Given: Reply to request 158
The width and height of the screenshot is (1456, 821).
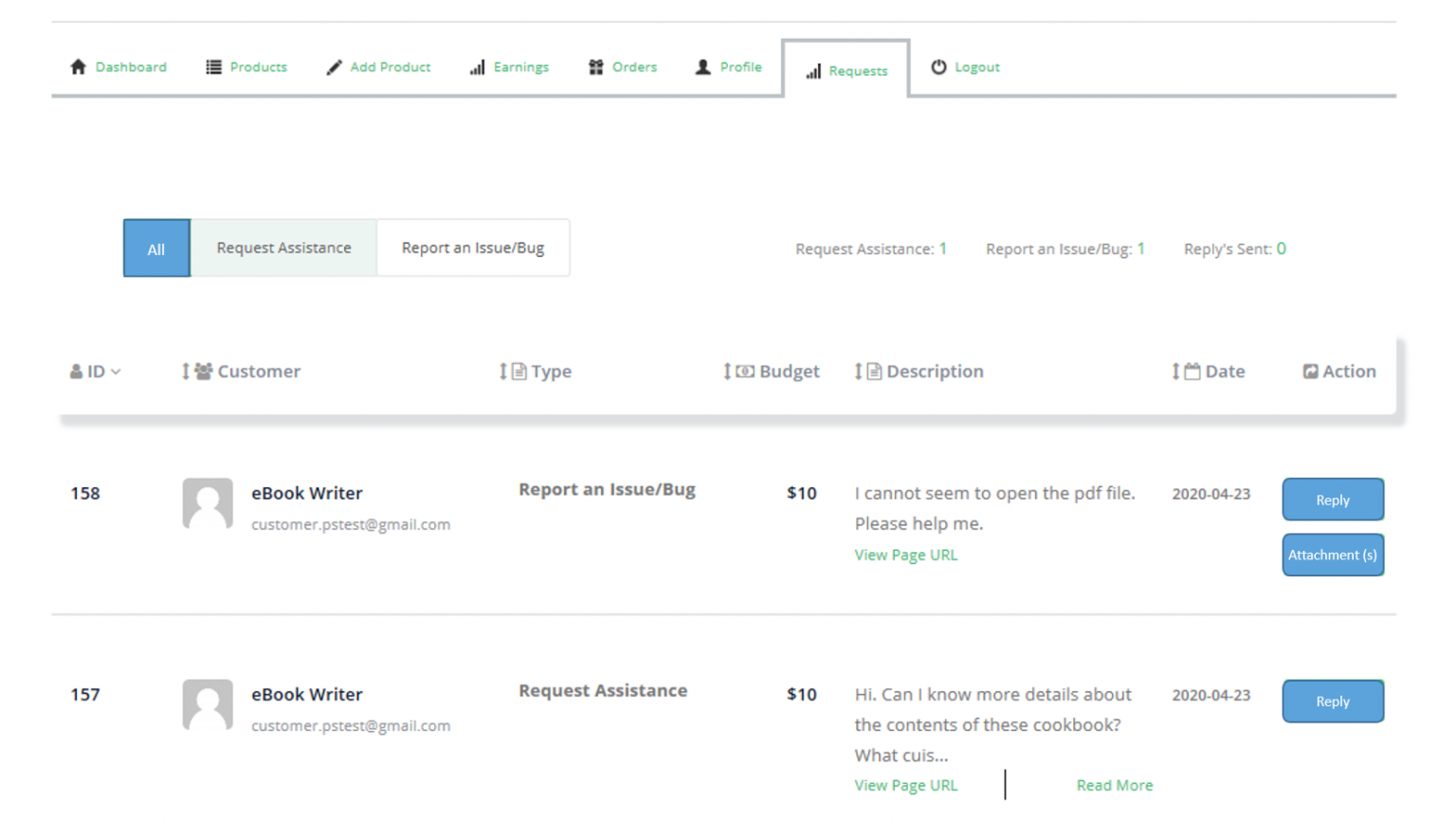Looking at the screenshot, I should pos(1332,500).
